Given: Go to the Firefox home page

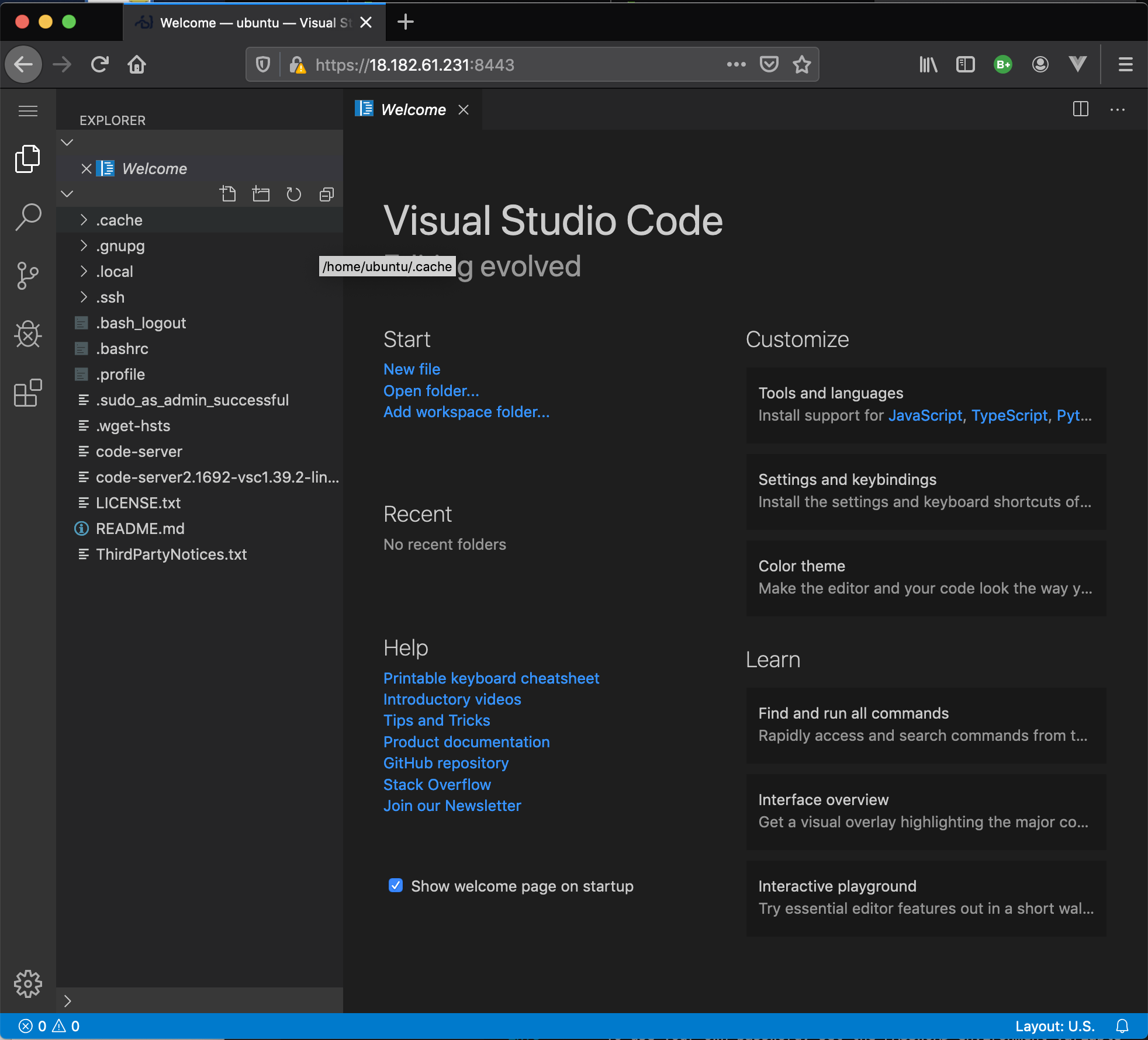Looking at the screenshot, I should 137,64.
